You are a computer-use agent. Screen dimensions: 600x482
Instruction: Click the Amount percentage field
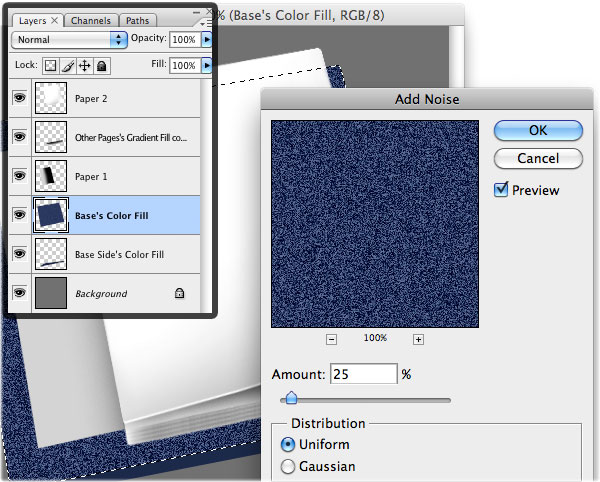point(364,374)
